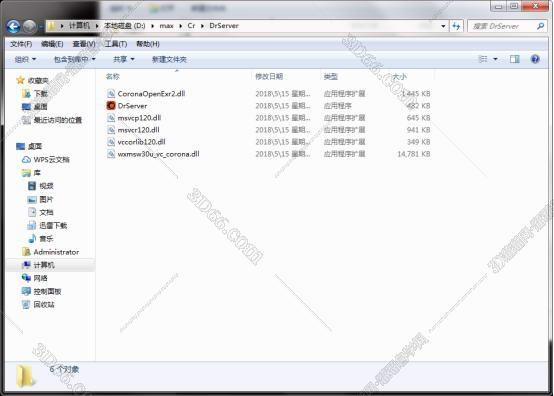Select the CoronaOpenExr2.dll file
554x396 pixels.
coord(151,94)
